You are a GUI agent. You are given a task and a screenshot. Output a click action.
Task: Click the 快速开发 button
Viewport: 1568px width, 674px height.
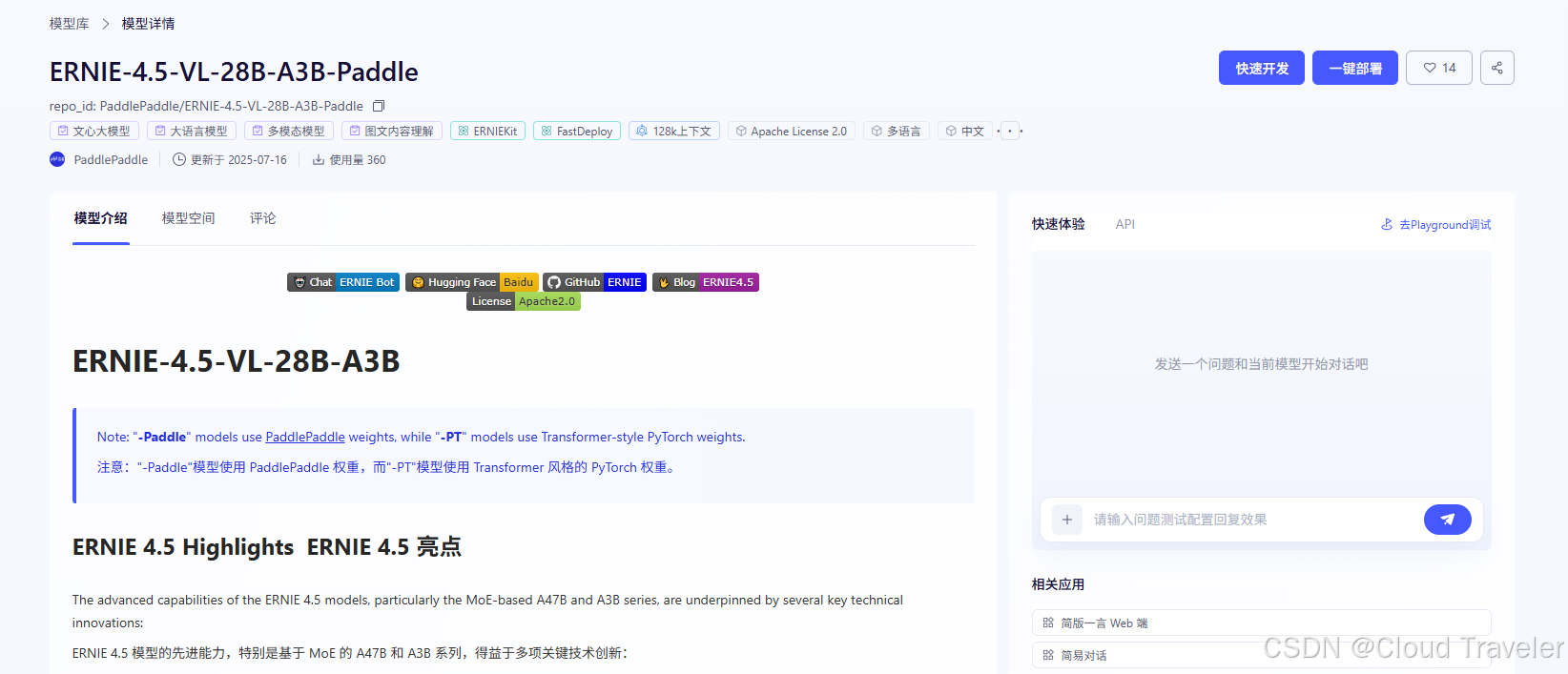coord(1262,68)
